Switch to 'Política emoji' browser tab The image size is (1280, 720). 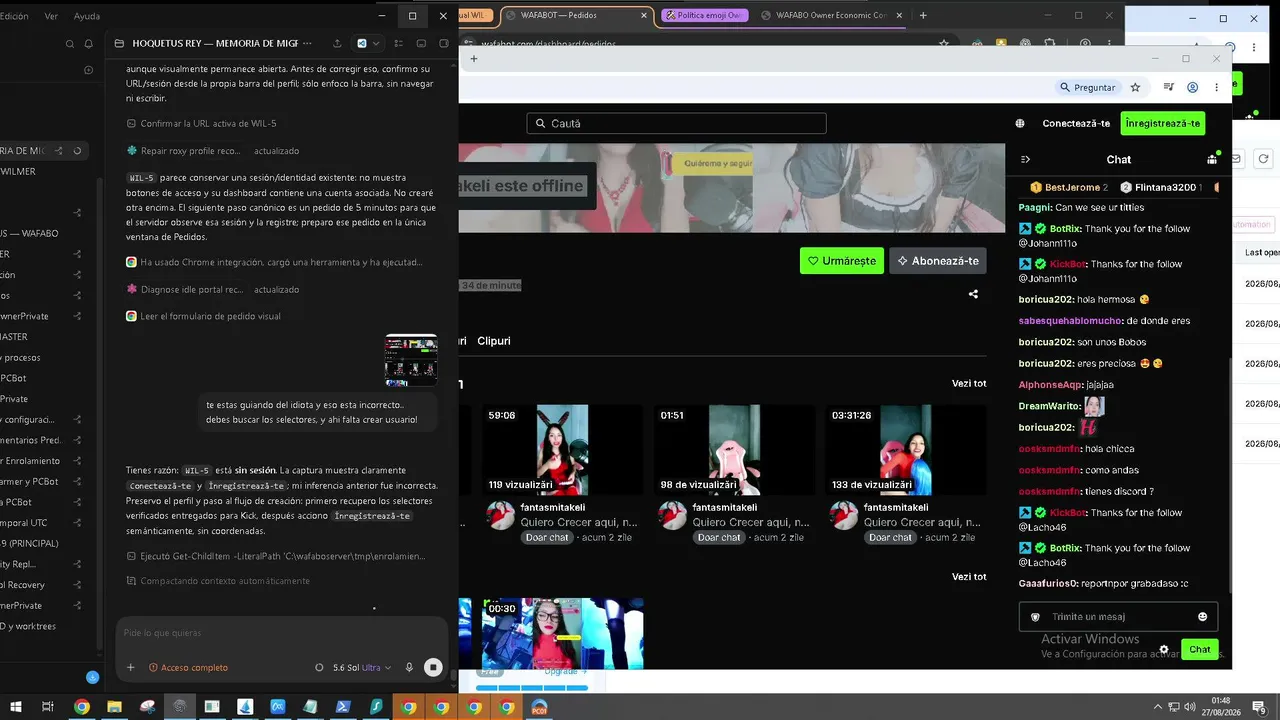coord(704,15)
